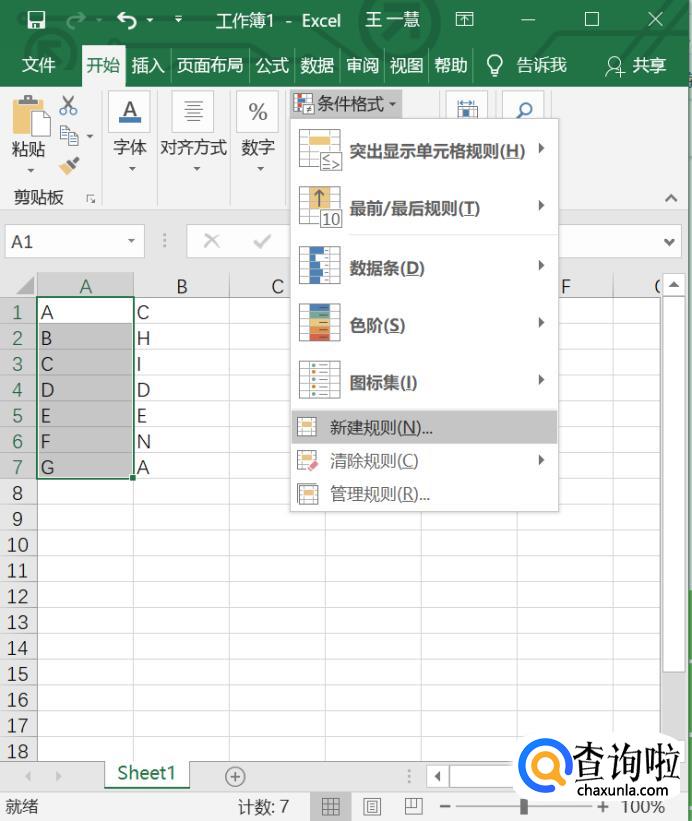Add a new sheet with plus icon
The width and height of the screenshot is (692, 821).
tap(235, 776)
